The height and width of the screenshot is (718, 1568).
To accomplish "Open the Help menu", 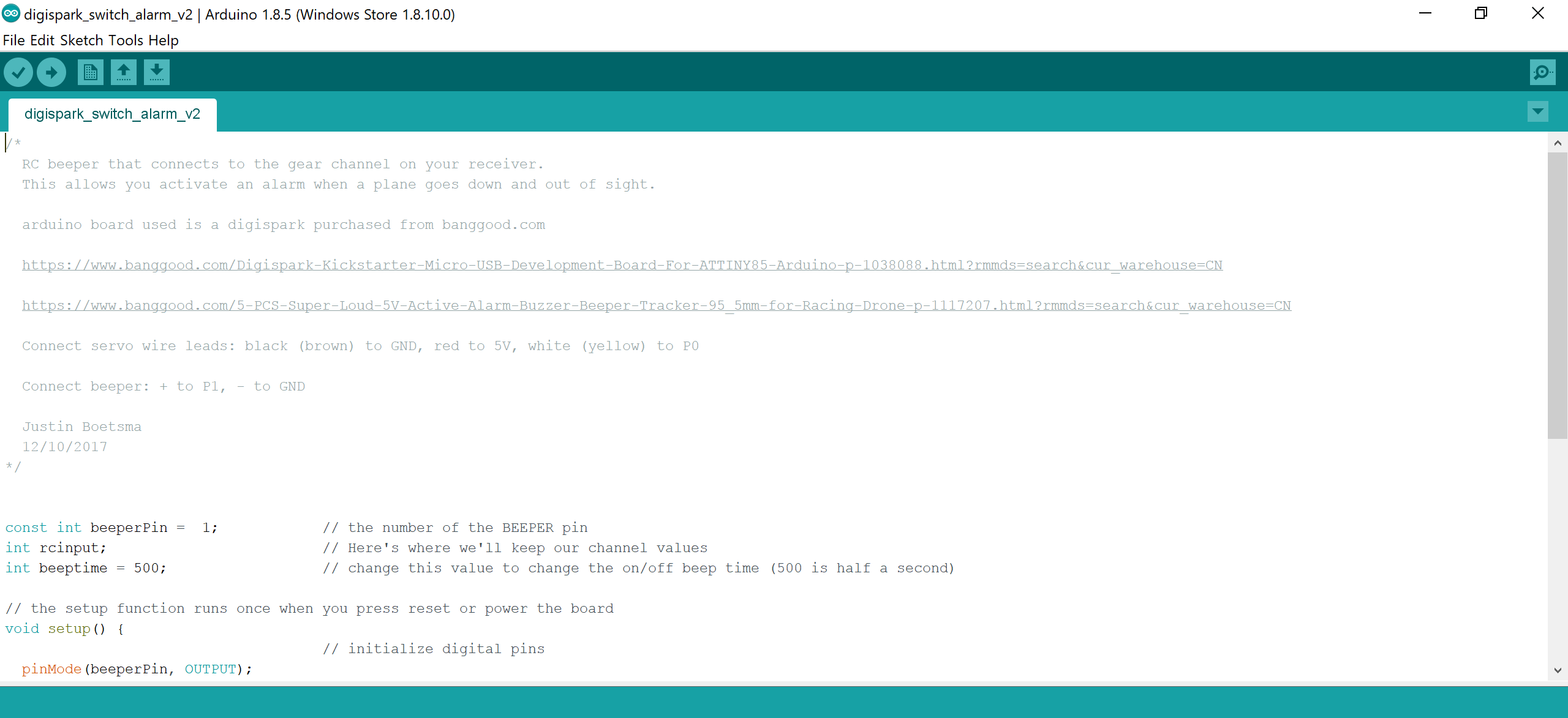I will pos(163,40).
